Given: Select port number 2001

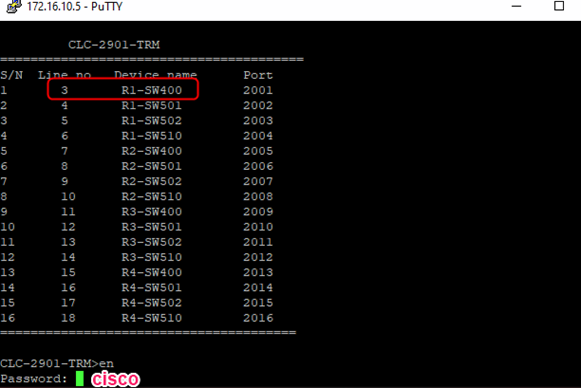Looking at the screenshot, I should 258,90.
